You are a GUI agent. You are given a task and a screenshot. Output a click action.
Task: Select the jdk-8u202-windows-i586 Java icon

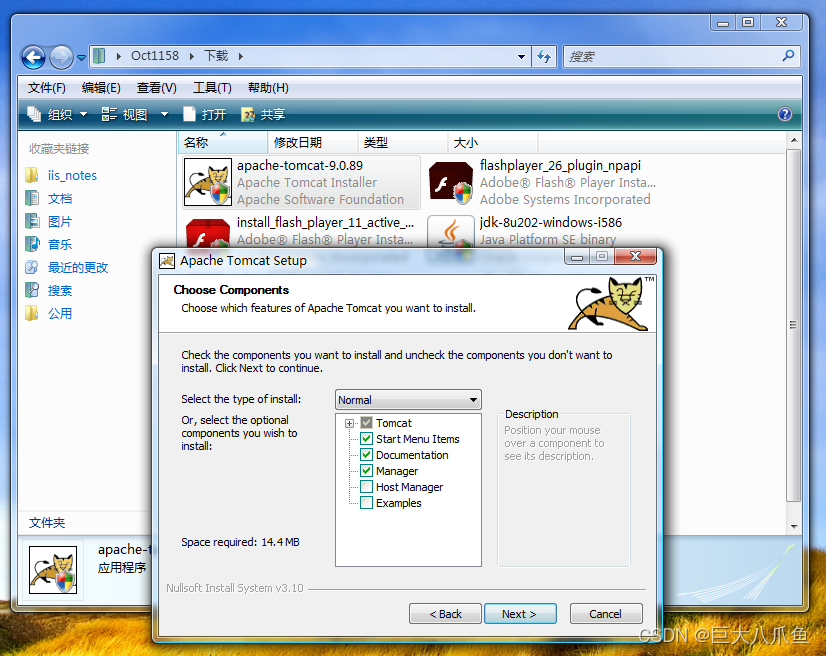pos(450,231)
